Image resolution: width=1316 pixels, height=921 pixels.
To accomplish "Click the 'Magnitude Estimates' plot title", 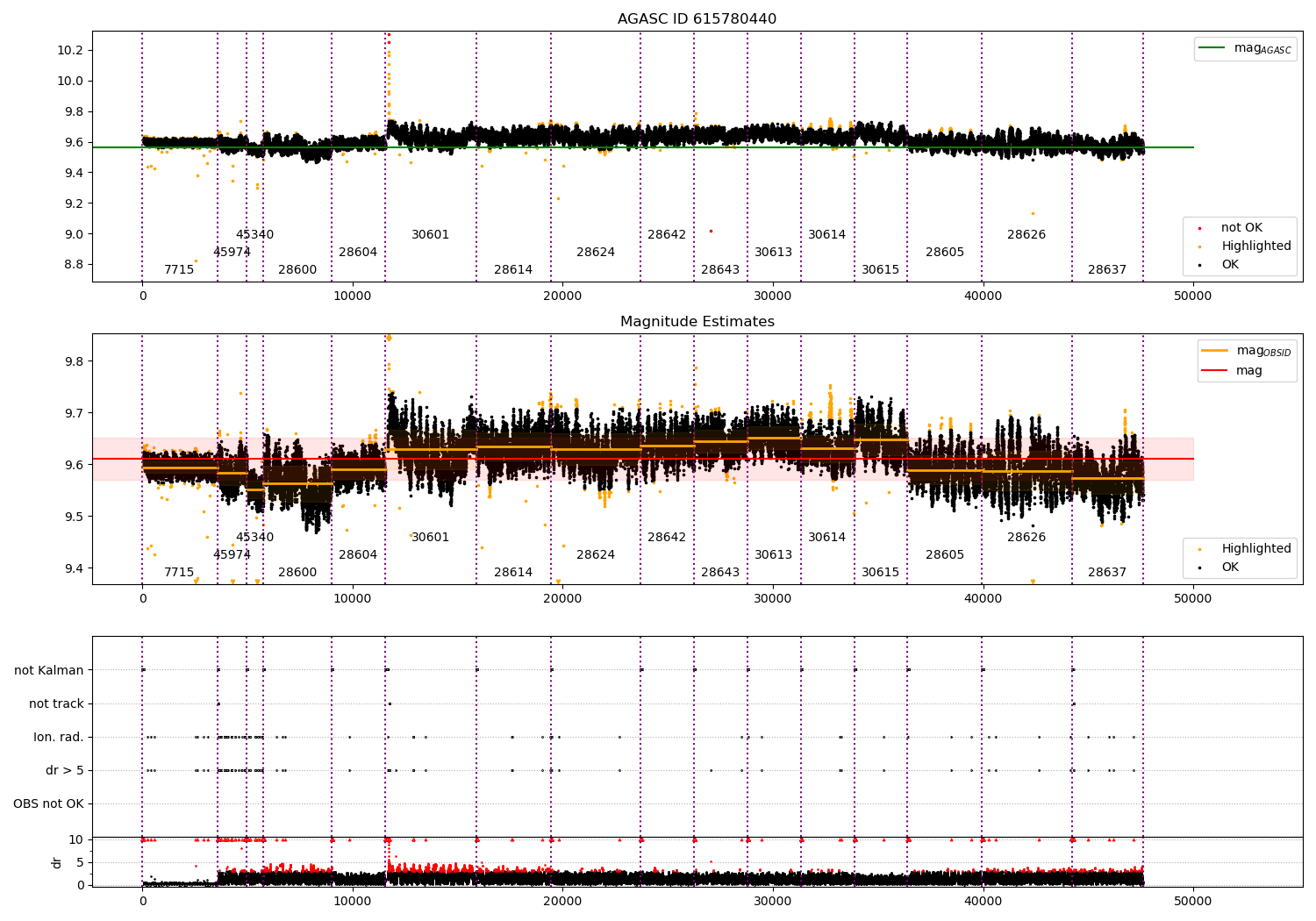I will (x=697, y=322).
